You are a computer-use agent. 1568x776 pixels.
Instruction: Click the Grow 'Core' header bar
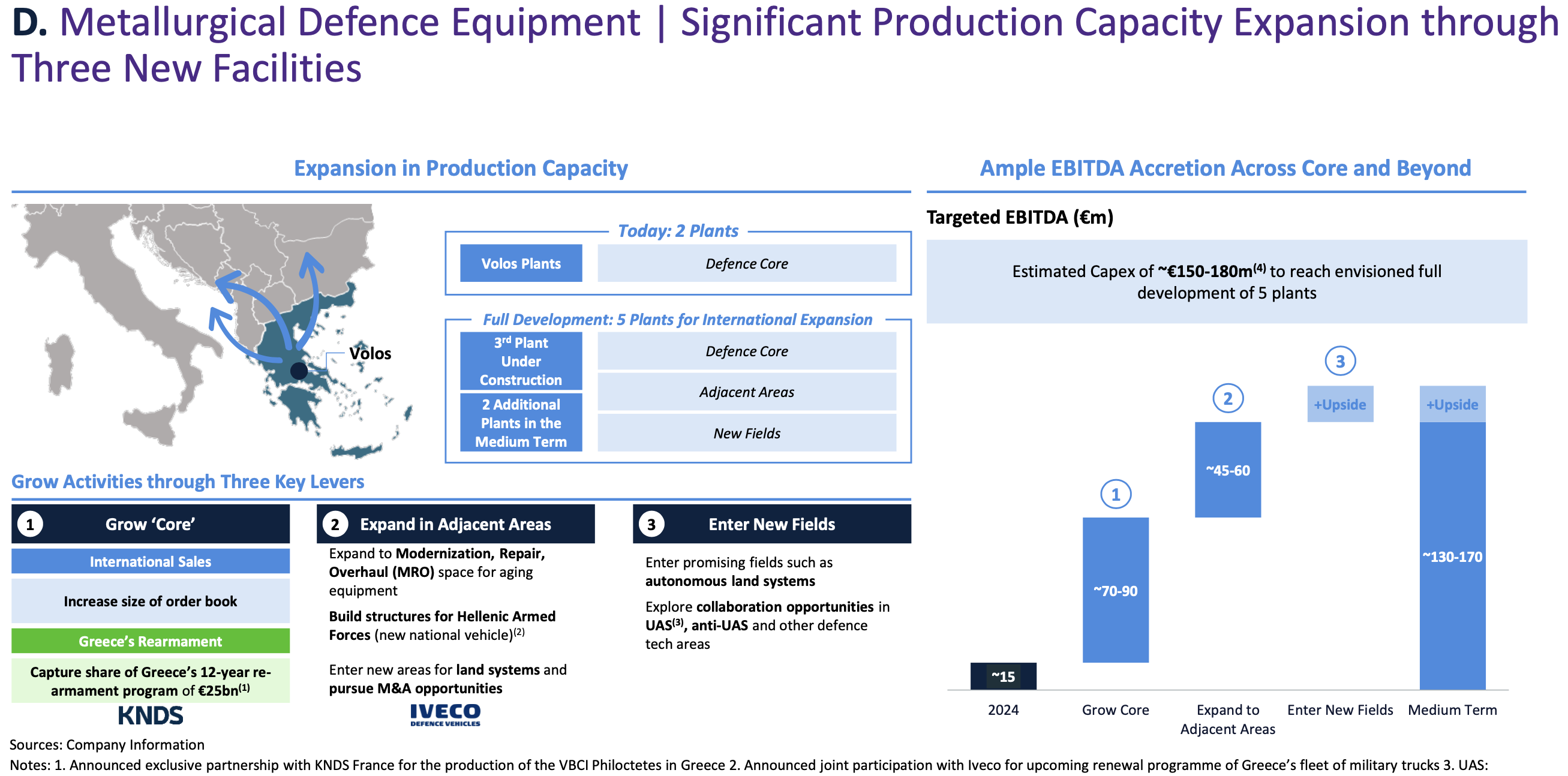pyautogui.click(x=151, y=524)
